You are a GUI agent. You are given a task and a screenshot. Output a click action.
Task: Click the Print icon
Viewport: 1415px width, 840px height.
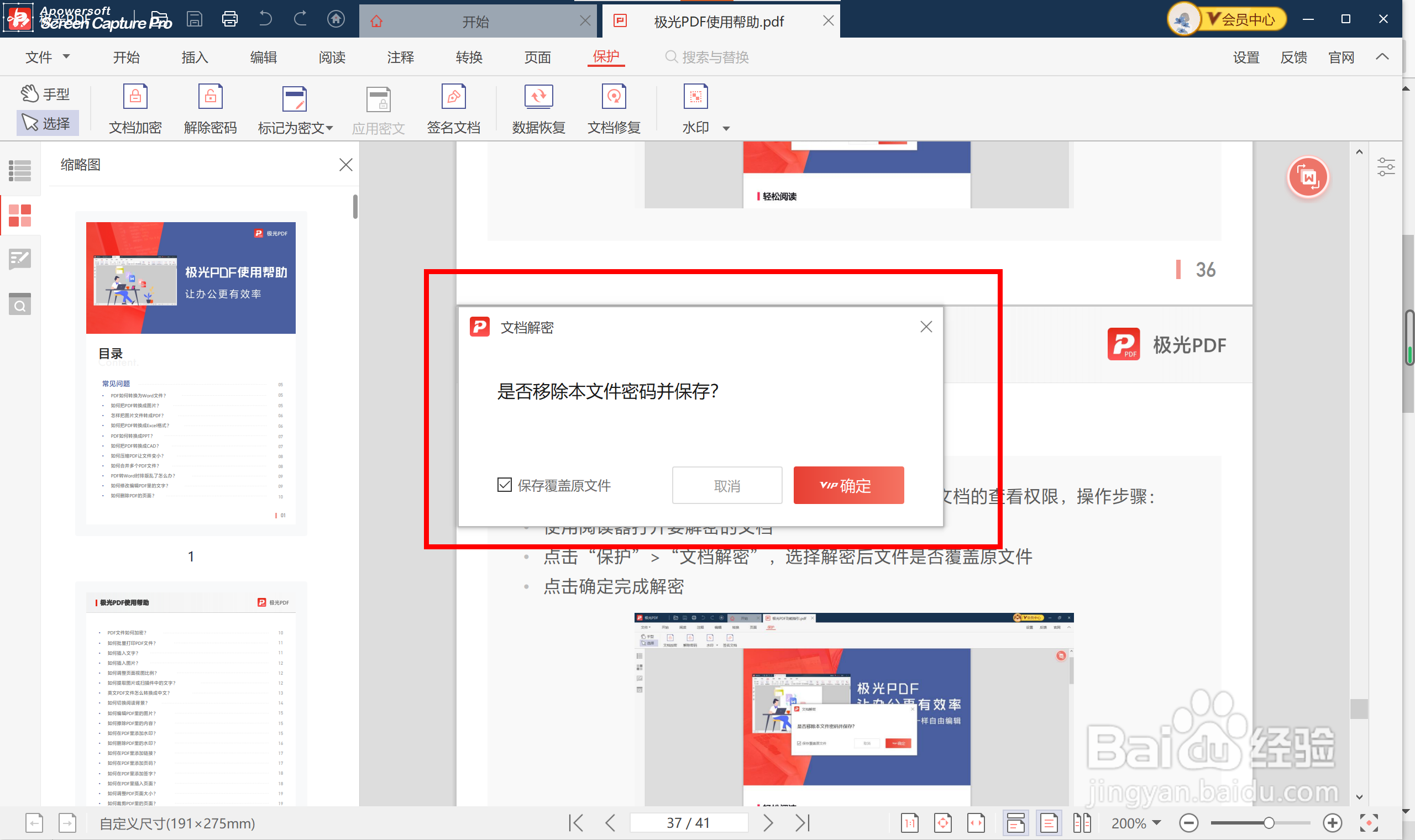(x=230, y=19)
